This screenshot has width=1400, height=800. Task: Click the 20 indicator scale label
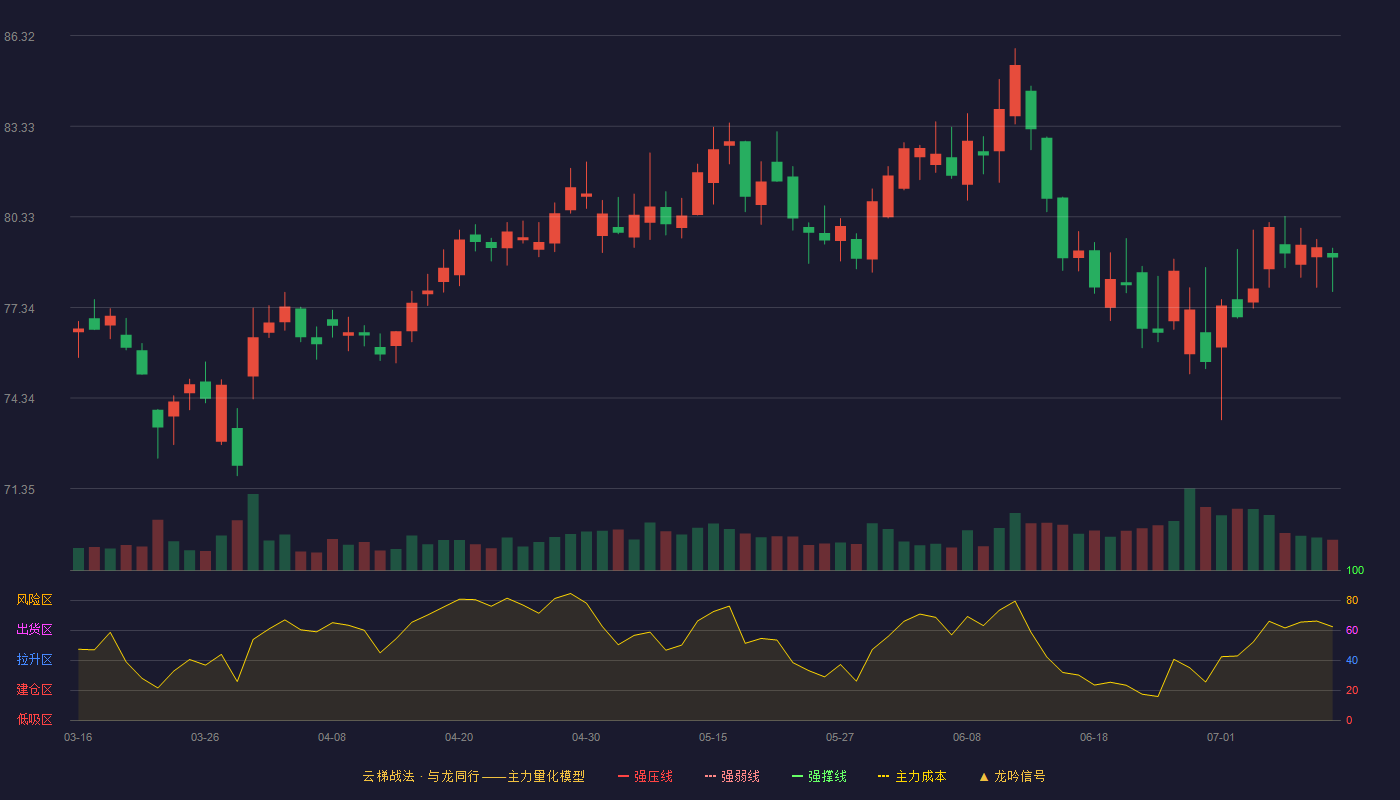pyautogui.click(x=1352, y=690)
